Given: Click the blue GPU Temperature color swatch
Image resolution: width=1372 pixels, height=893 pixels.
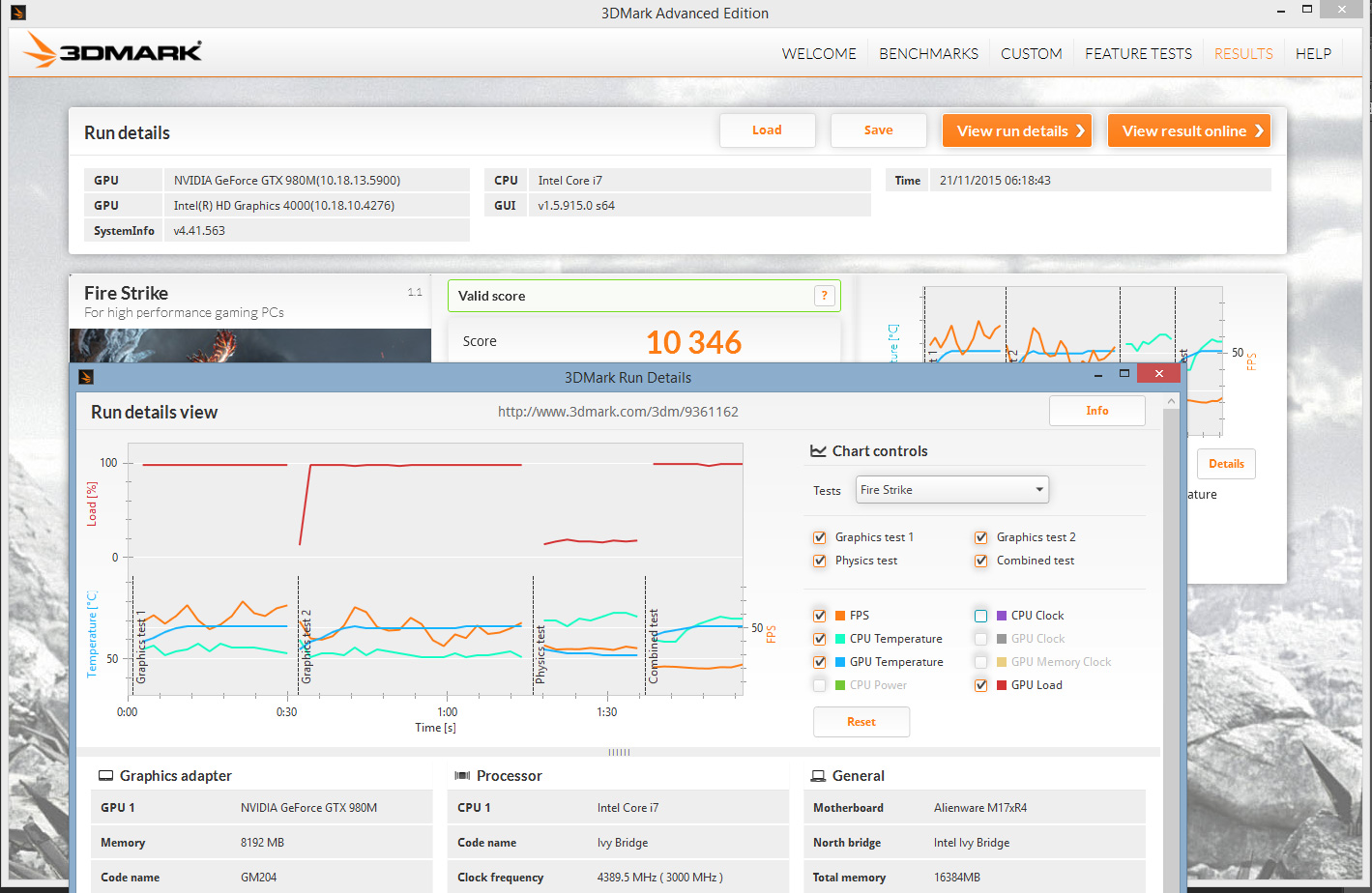Looking at the screenshot, I should coord(840,662).
